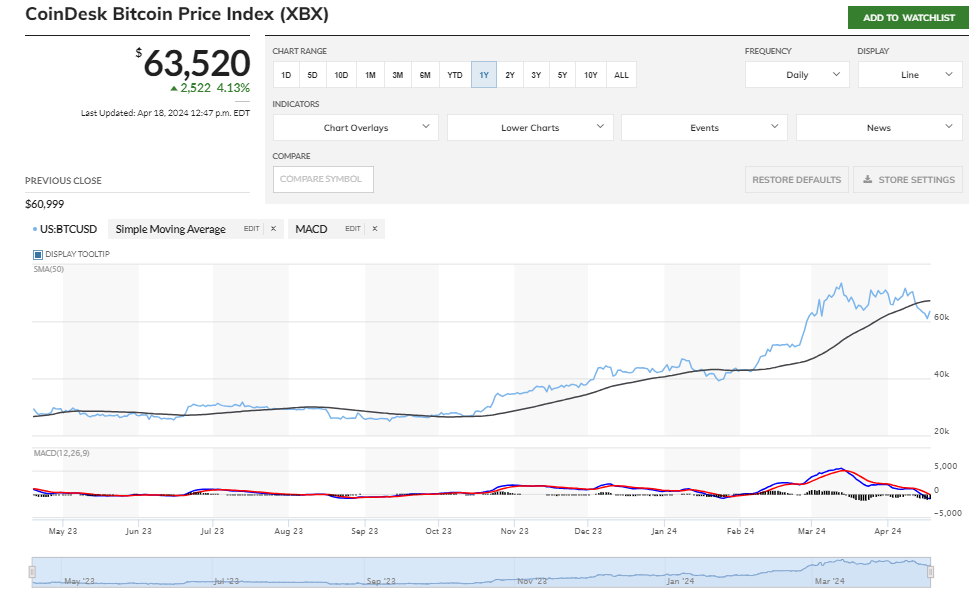The height and width of the screenshot is (602, 969).
Task: Grab the left handle of range navigator
Action: [x=32, y=572]
